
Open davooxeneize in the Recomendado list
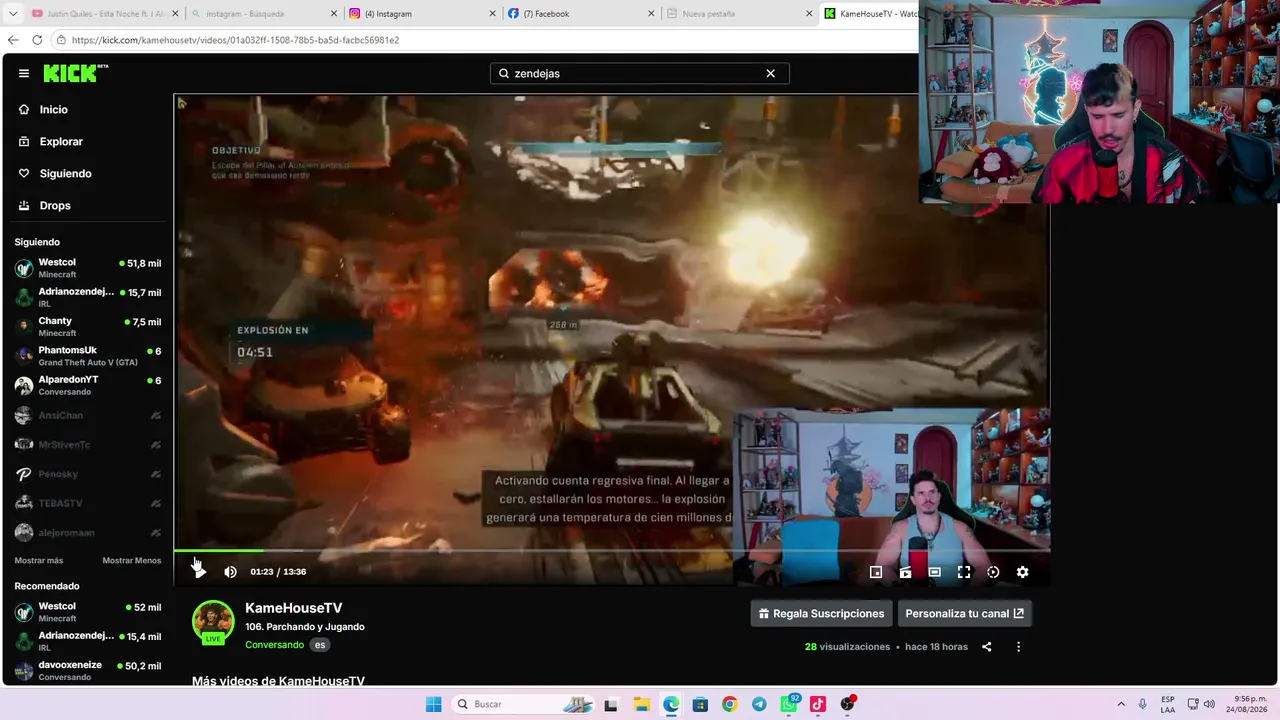[87, 671]
